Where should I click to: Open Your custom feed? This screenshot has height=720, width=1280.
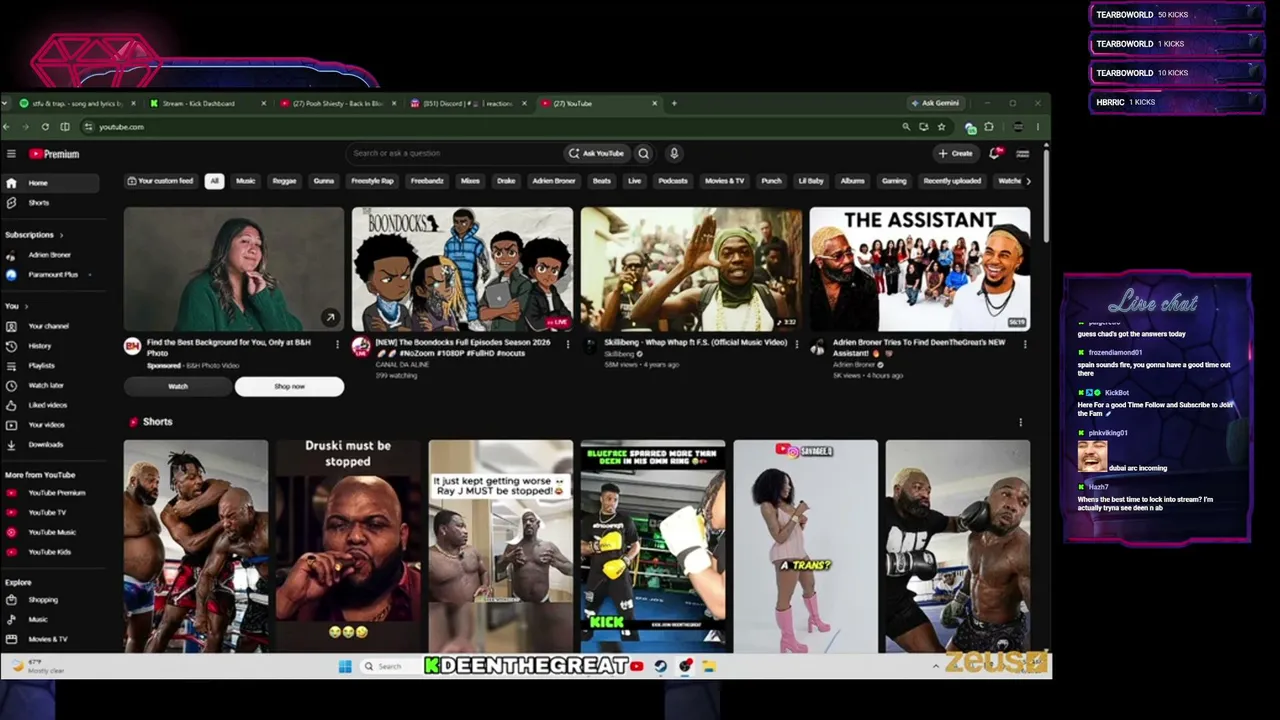[x=160, y=181]
